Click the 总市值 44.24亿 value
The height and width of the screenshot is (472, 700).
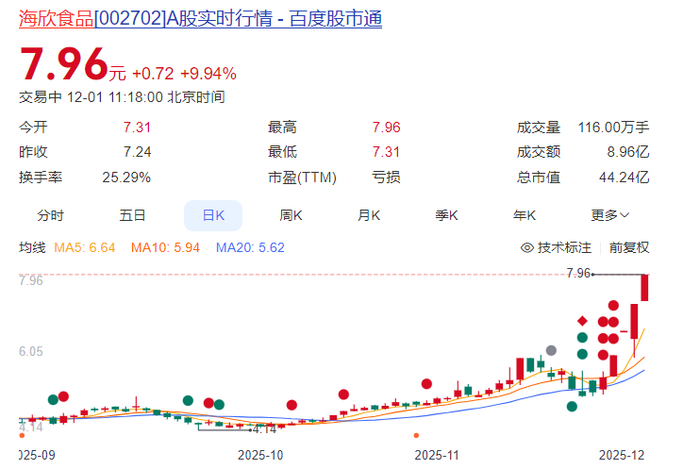tap(624, 177)
